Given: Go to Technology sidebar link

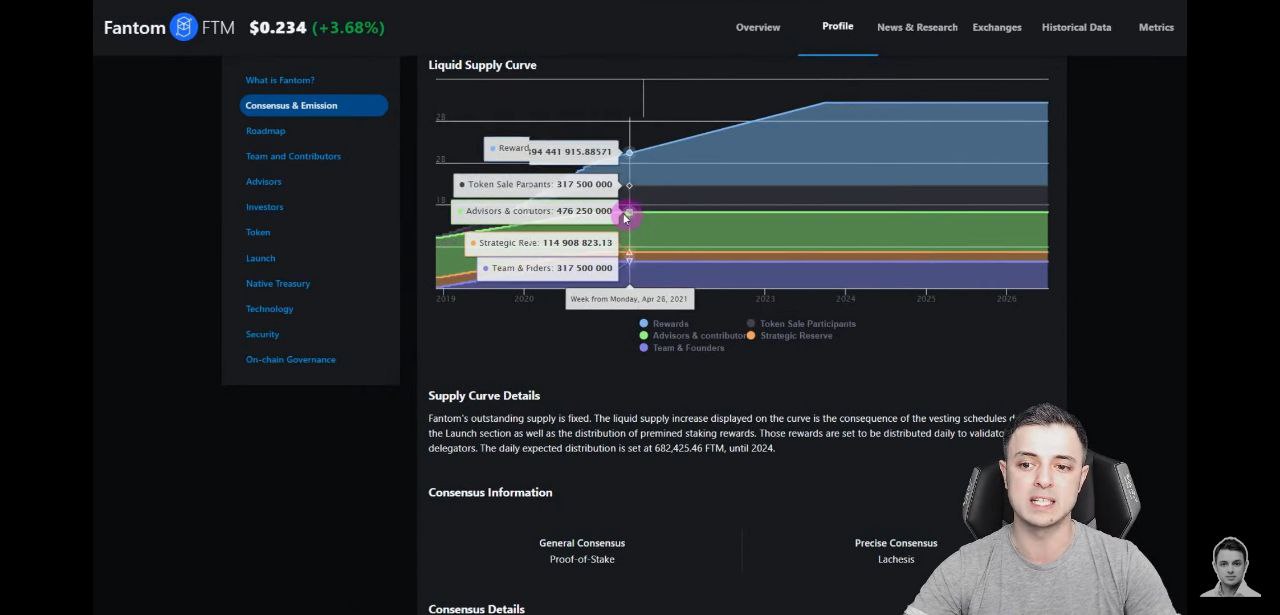Looking at the screenshot, I should click(x=270, y=309).
